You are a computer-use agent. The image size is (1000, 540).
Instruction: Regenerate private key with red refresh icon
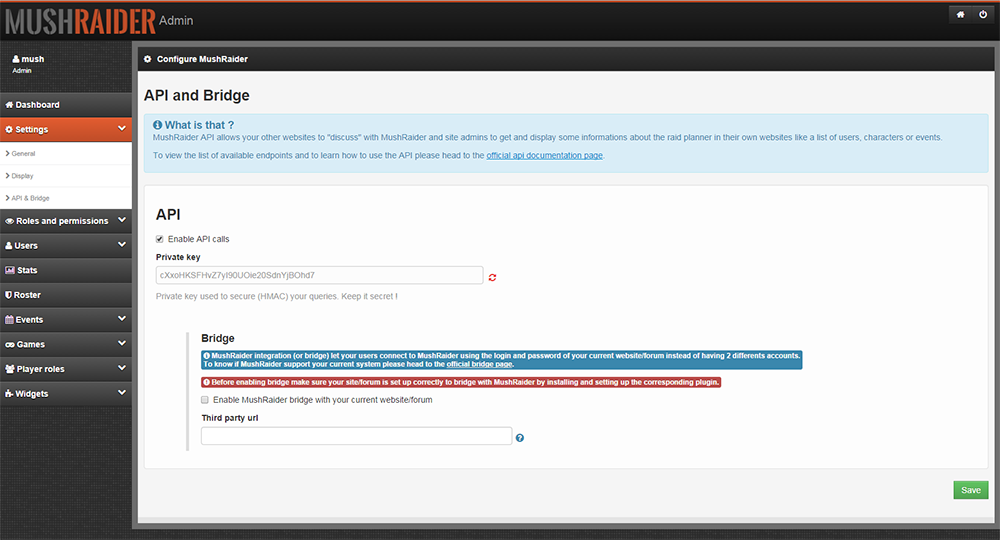[492, 277]
